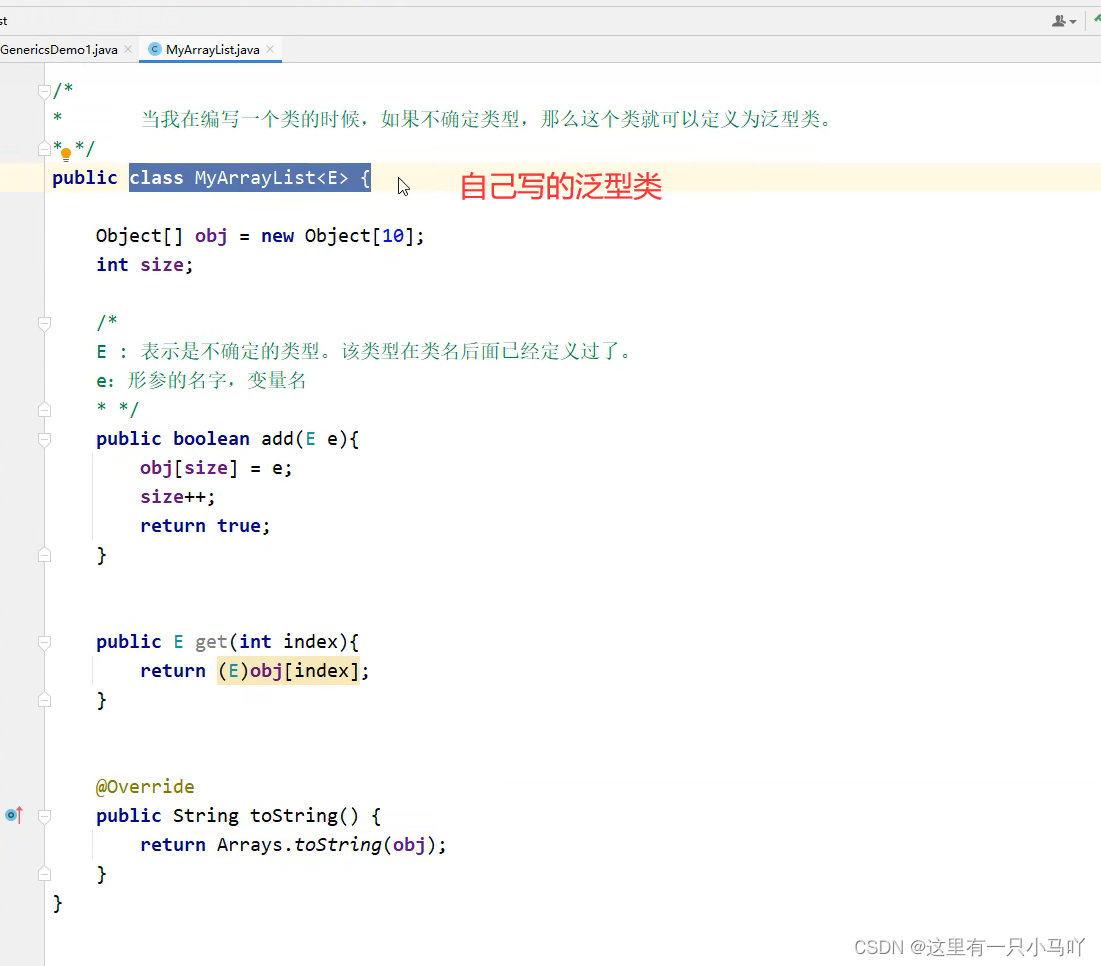
Task: Click the Java class icon on MyArrayList.java tab
Action: [x=154, y=48]
